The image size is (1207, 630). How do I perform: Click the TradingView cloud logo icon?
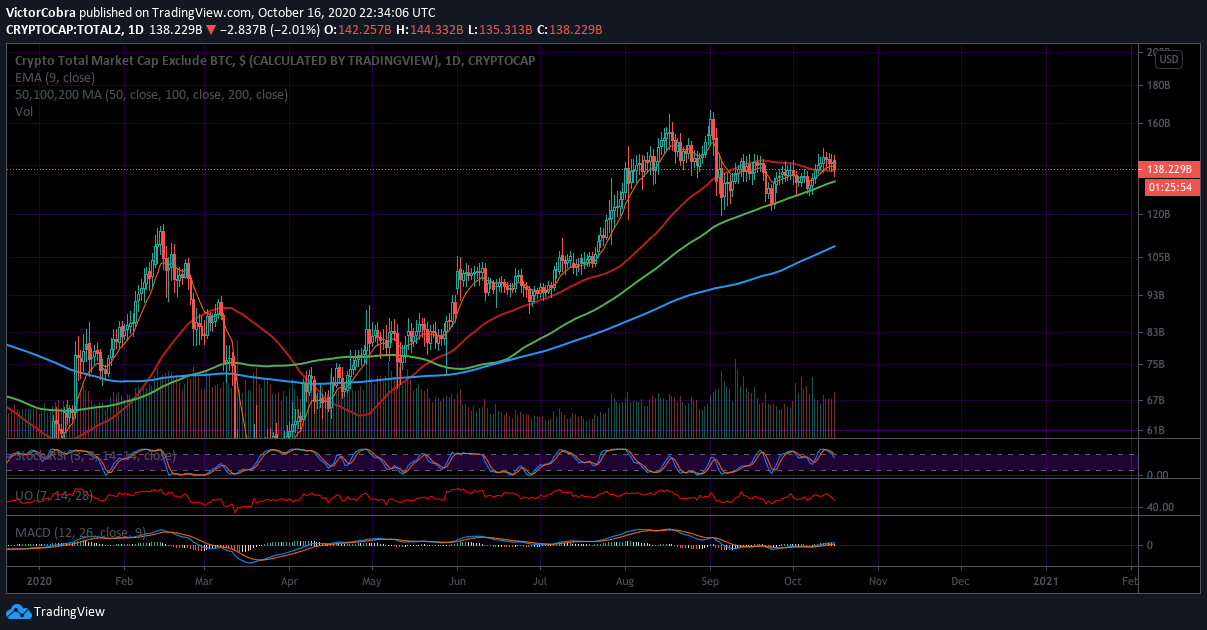coord(18,611)
